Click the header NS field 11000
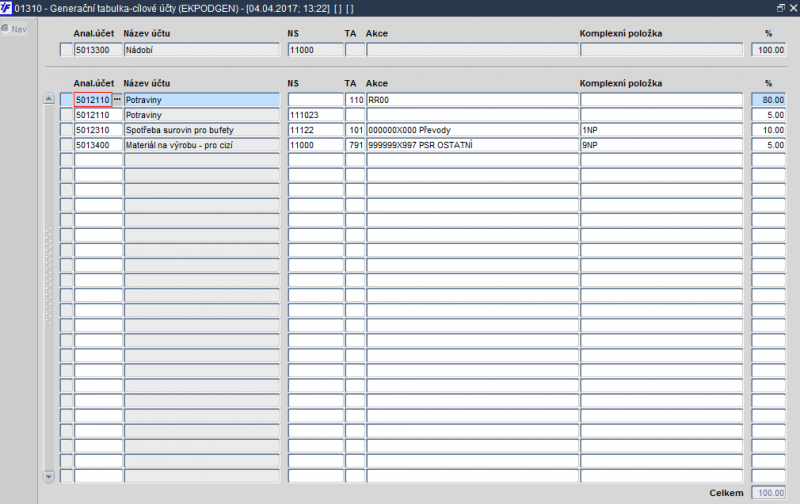The width and height of the screenshot is (800, 504). click(x=316, y=50)
